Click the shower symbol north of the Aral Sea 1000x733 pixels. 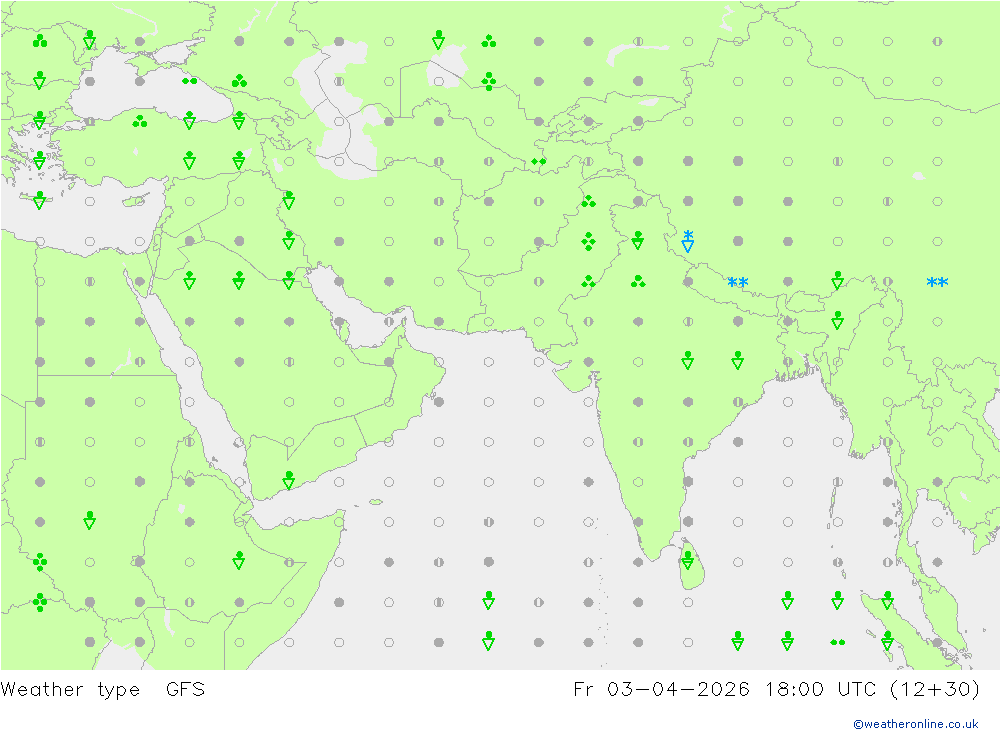[x=438, y=40]
